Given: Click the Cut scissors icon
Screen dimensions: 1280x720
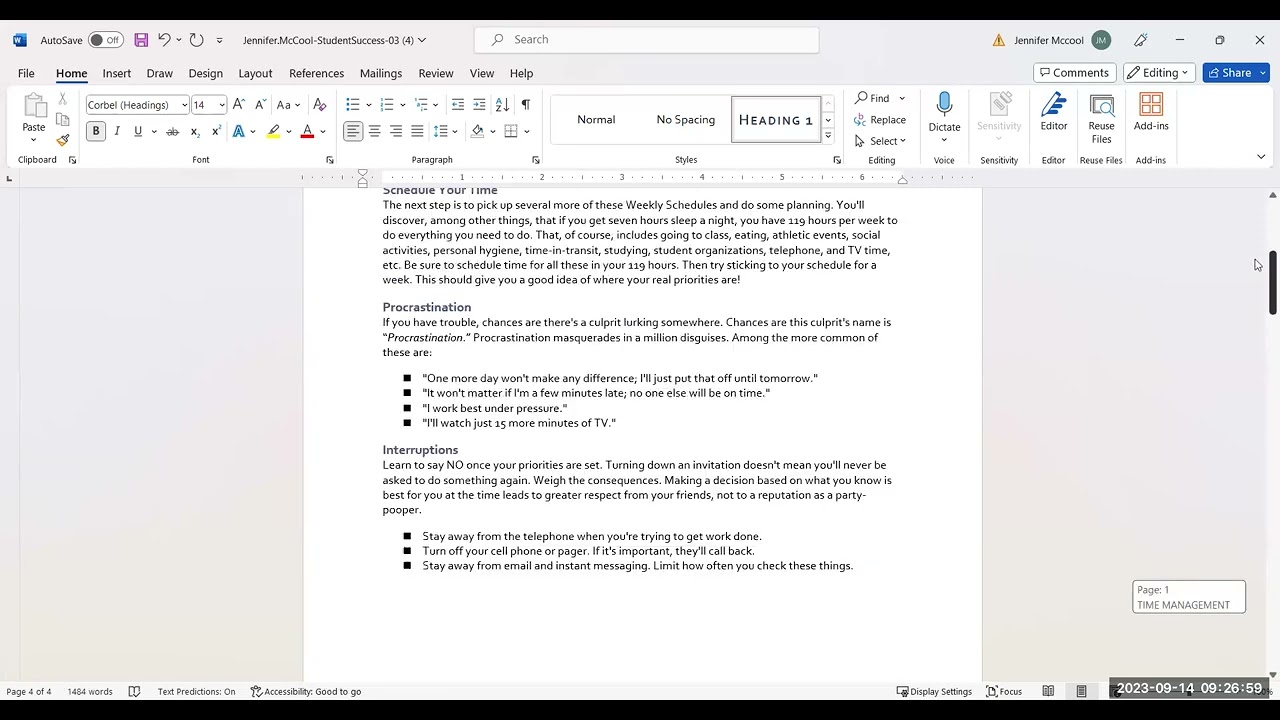Looking at the screenshot, I should pos(62,99).
